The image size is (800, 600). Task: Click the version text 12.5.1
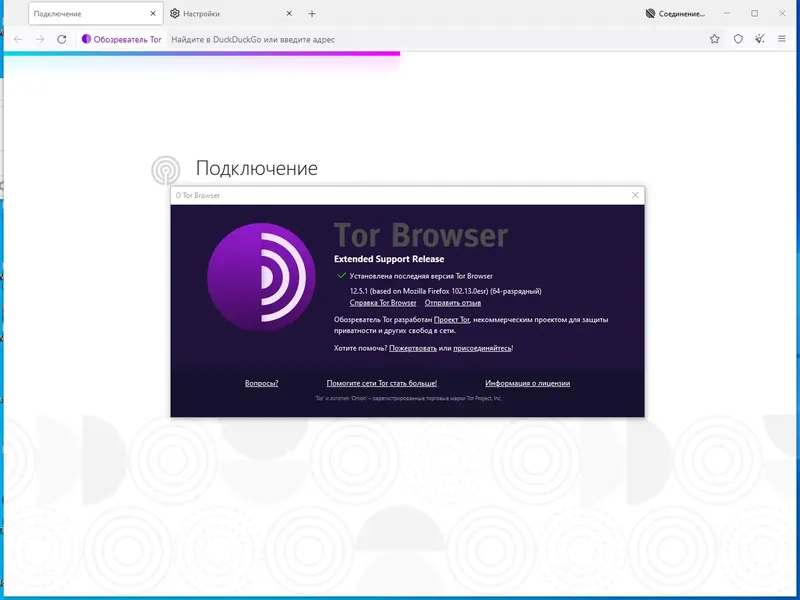point(445,291)
